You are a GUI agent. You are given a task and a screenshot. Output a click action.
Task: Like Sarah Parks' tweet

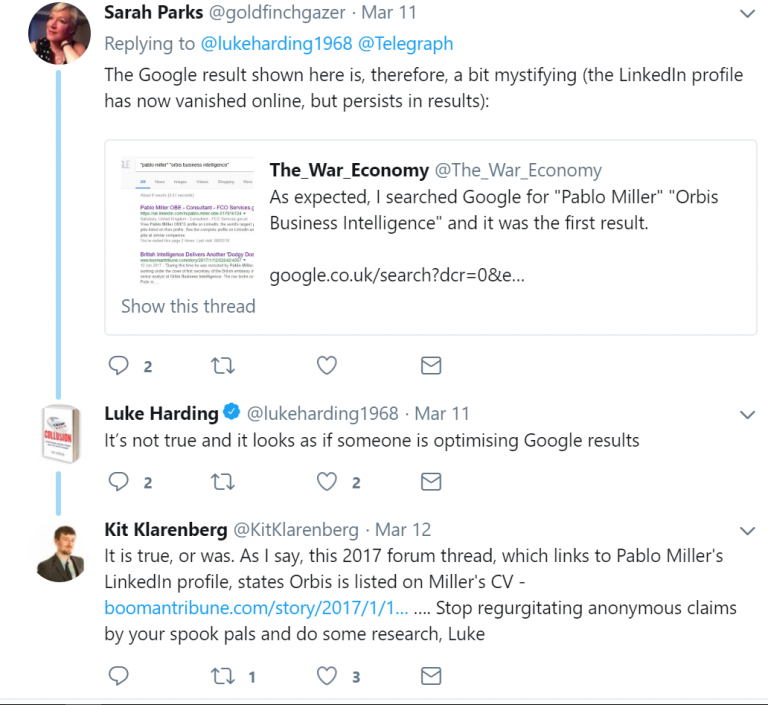tap(327, 366)
